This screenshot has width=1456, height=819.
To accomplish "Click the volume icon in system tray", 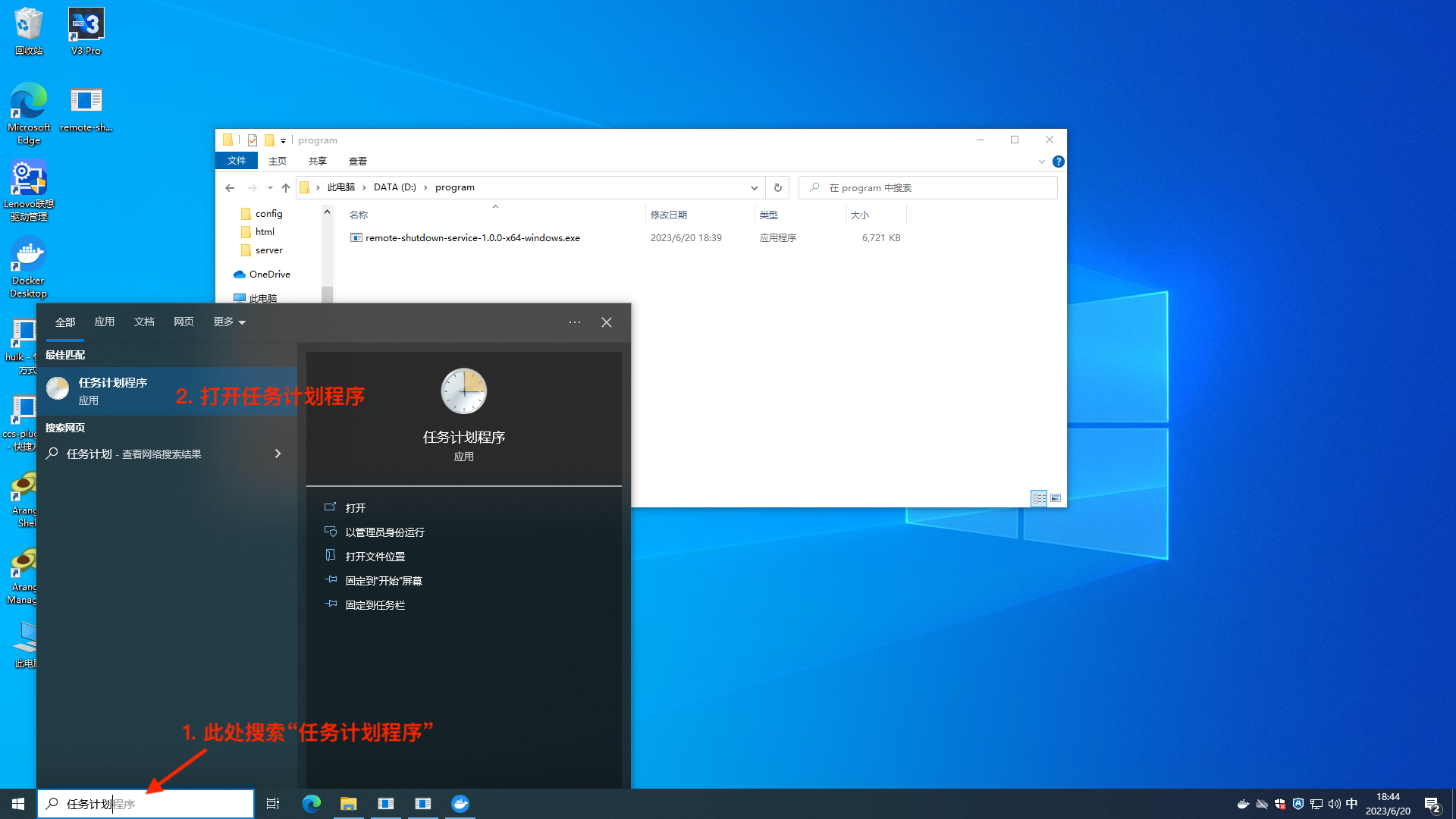I will click(x=1334, y=804).
